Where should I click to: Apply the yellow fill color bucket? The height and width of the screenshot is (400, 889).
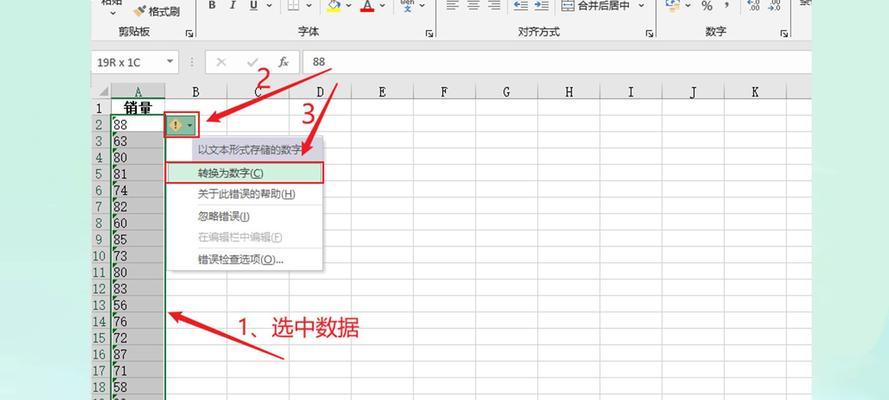coord(333,6)
